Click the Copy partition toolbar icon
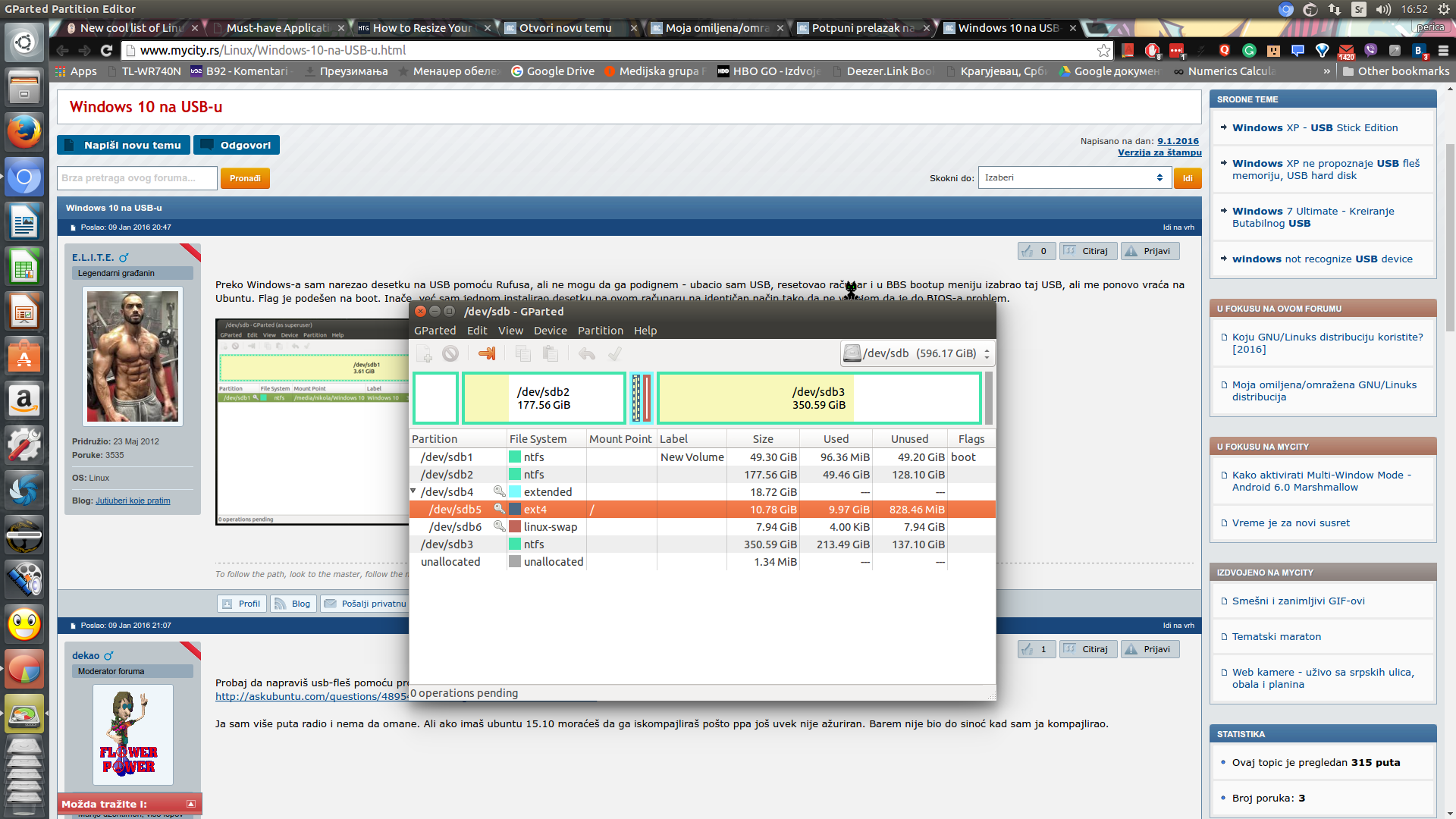Screen dimensions: 1456x819 tap(522, 353)
